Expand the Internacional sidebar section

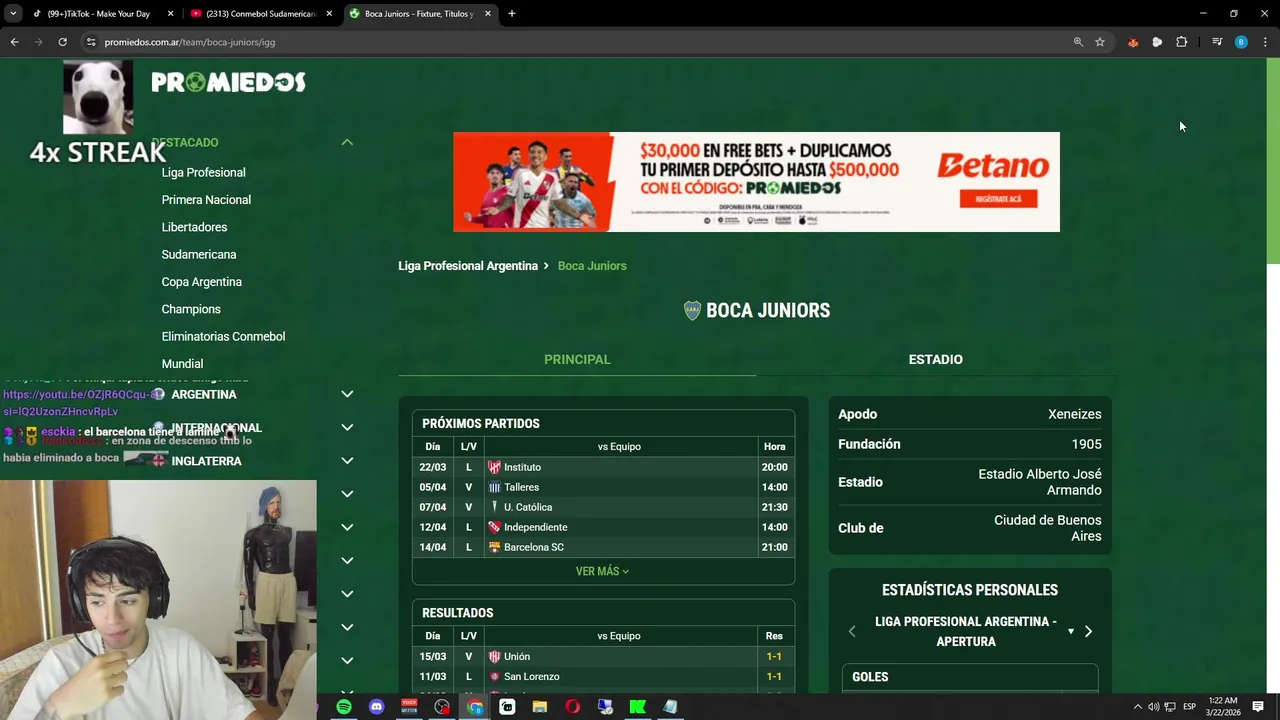click(347, 427)
